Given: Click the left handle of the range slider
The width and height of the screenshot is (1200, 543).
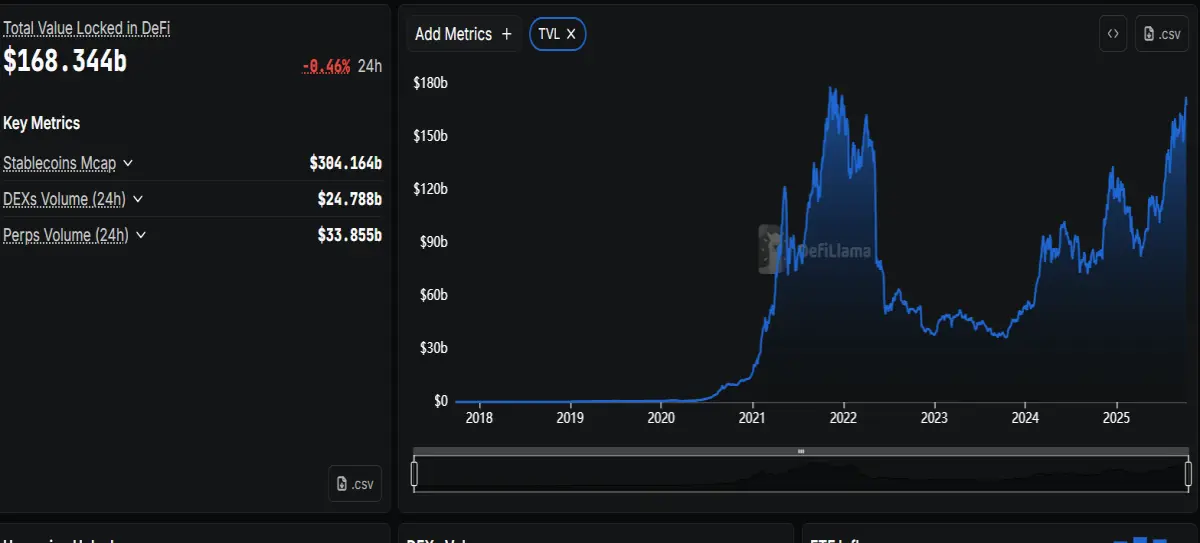Looking at the screenshot, I should (414, 473).
